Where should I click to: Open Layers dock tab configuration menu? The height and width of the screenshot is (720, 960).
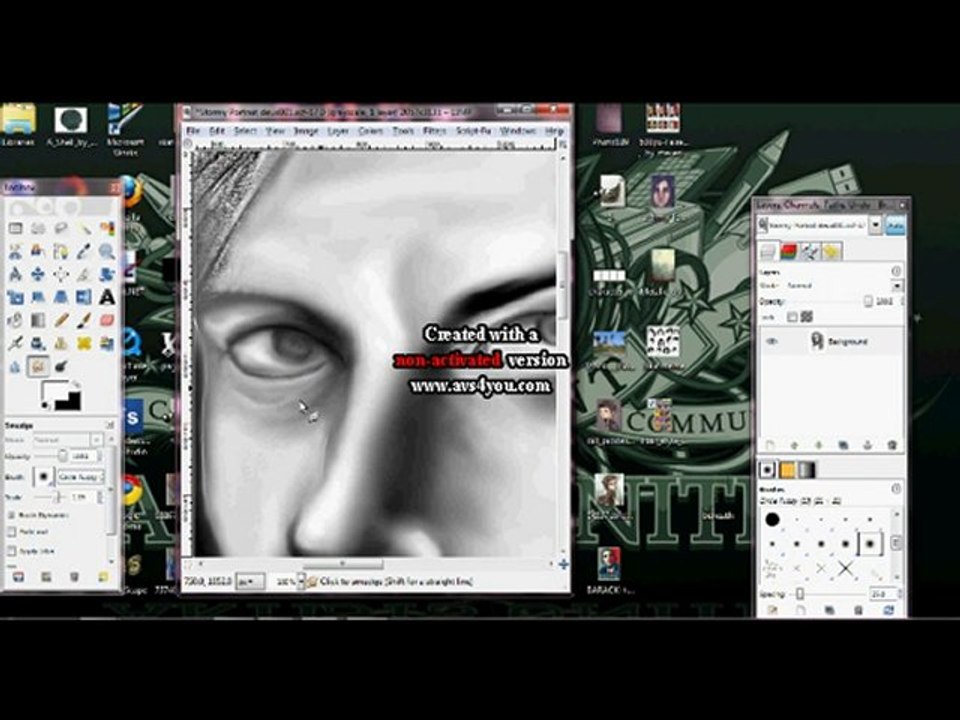[x=896, y=271]
